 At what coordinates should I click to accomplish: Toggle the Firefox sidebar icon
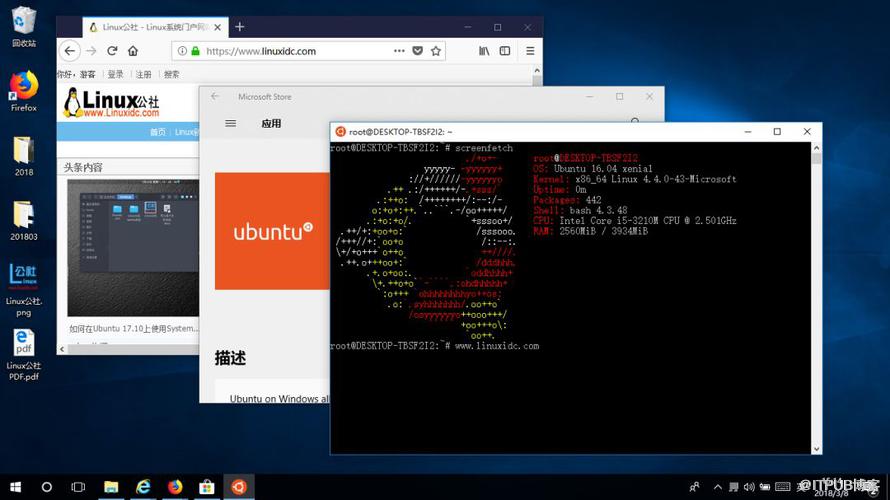tap(505, 51)
